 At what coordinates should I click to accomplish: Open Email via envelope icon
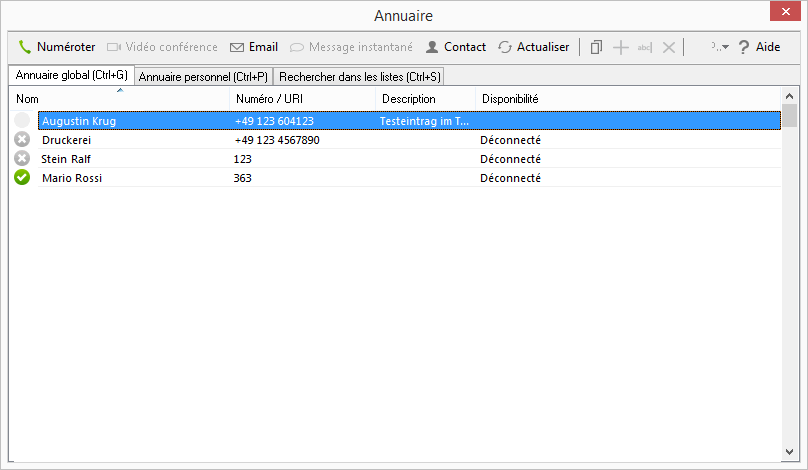point(237,47)
